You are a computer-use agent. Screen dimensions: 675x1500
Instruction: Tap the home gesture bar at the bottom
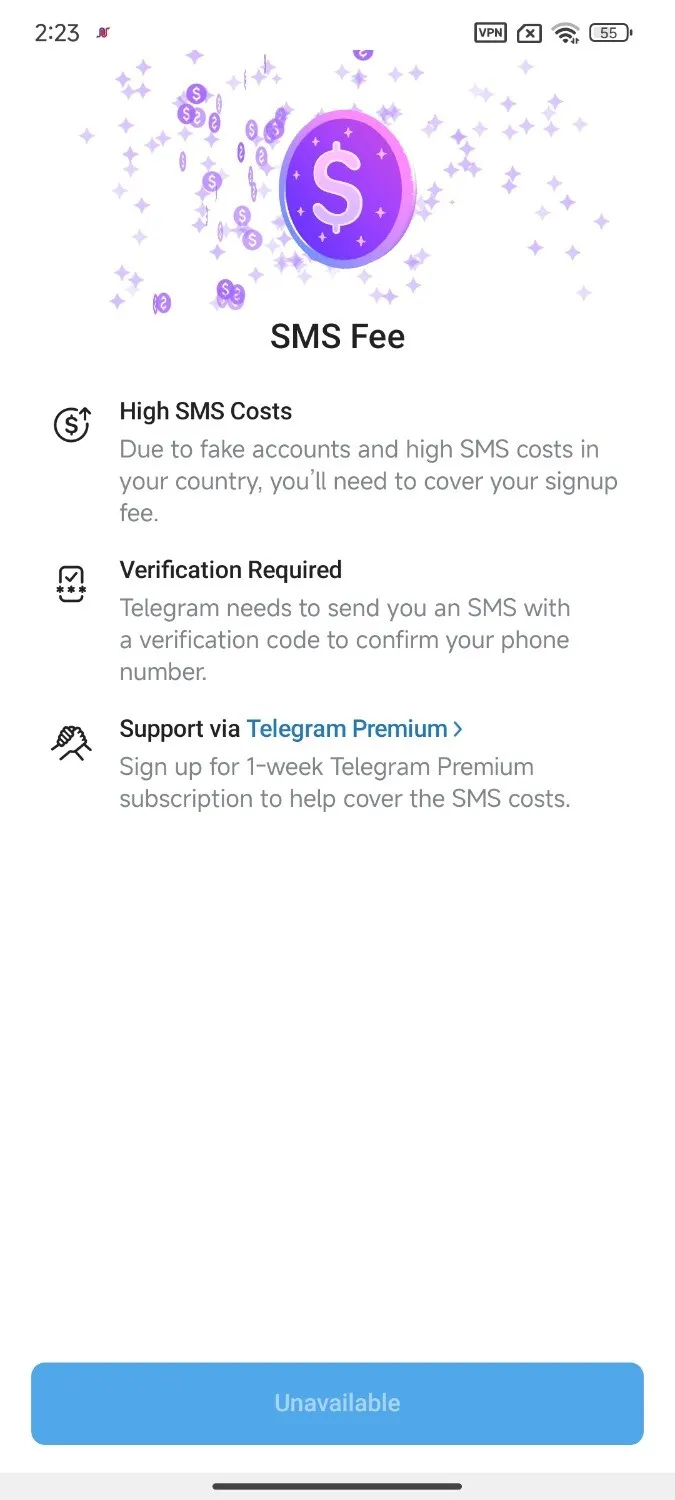337,1486
